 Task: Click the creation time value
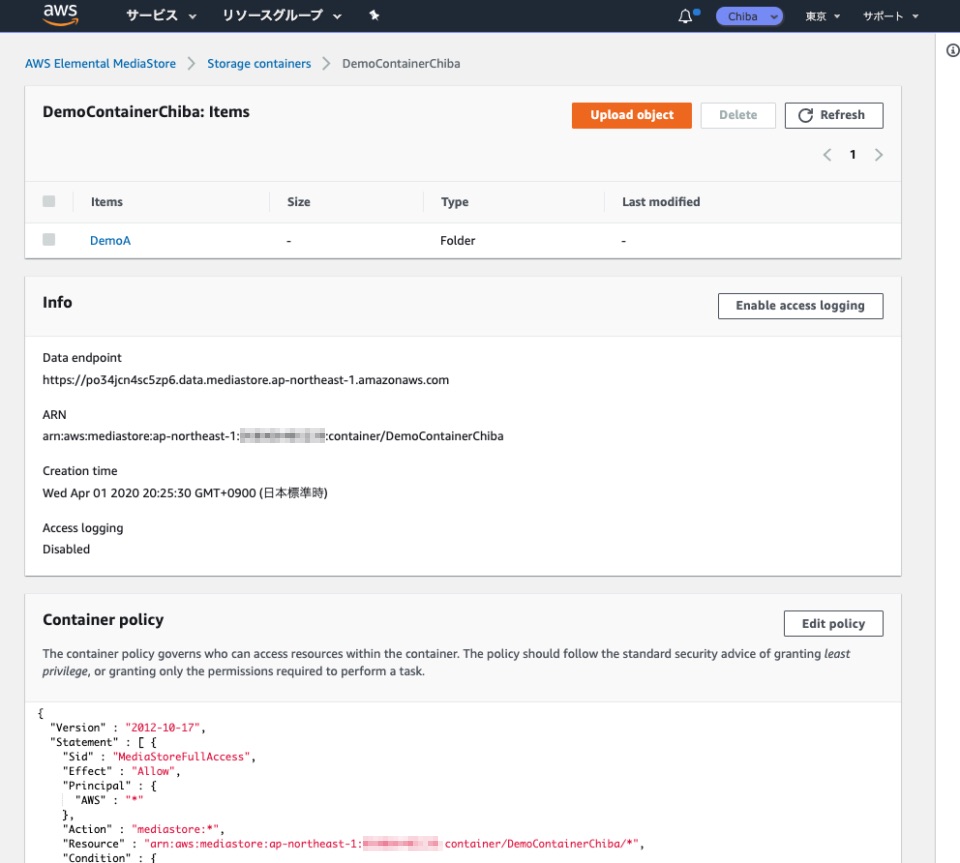tap(185, 493)
